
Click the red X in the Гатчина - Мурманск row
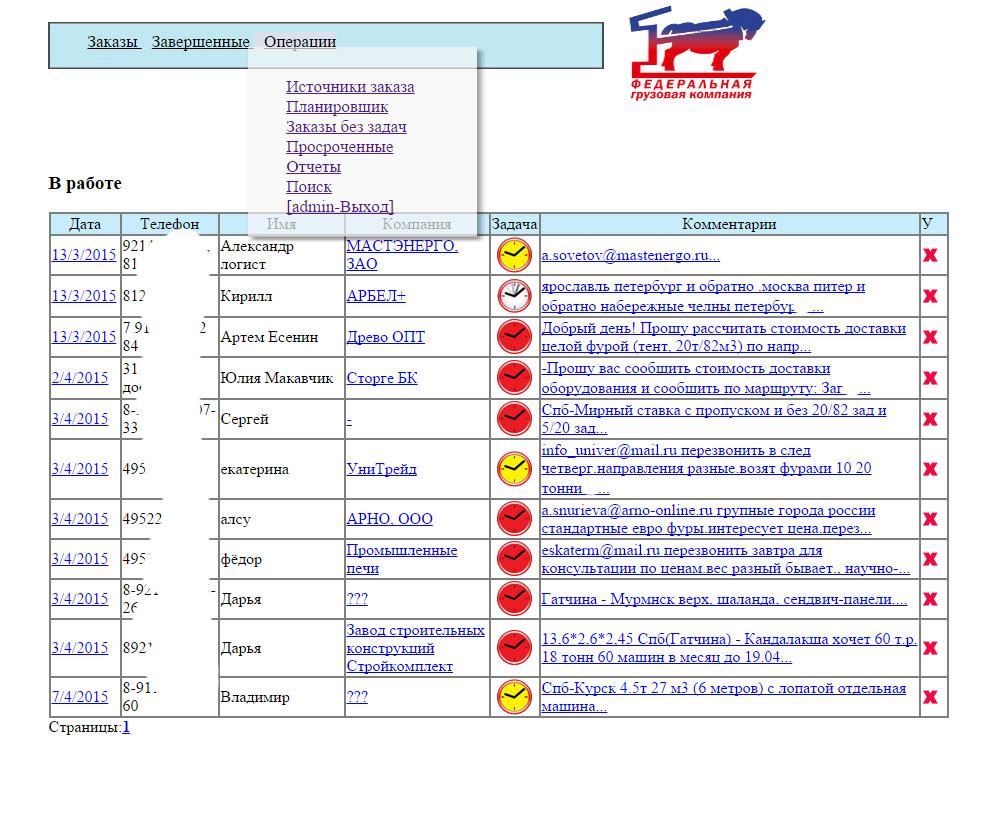(x=930, y=599)
